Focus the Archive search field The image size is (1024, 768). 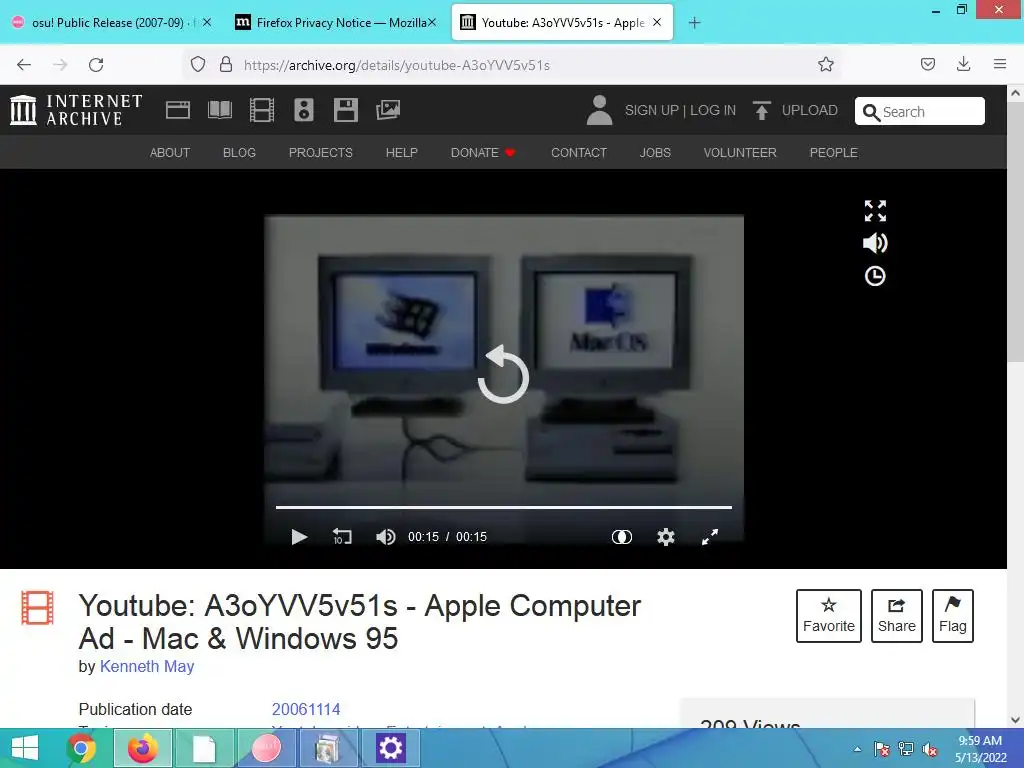tap(920, 111)
